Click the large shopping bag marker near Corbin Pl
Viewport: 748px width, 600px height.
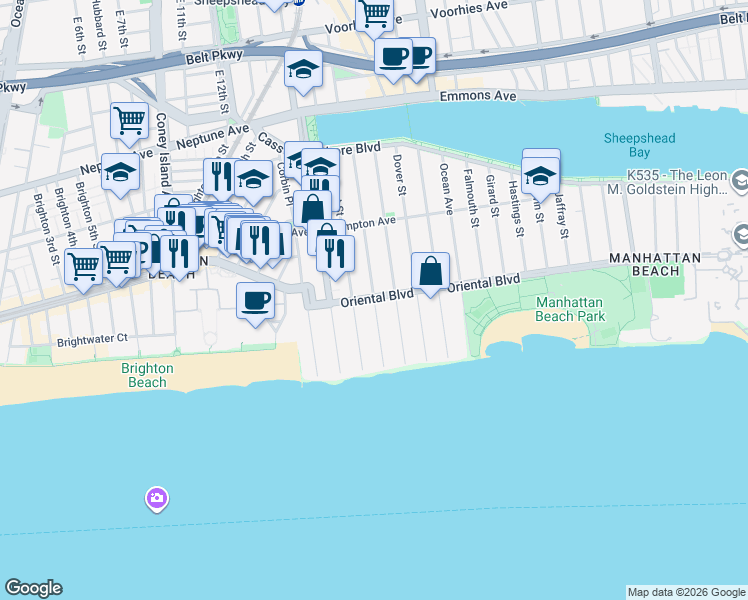[x=312, y=211]
